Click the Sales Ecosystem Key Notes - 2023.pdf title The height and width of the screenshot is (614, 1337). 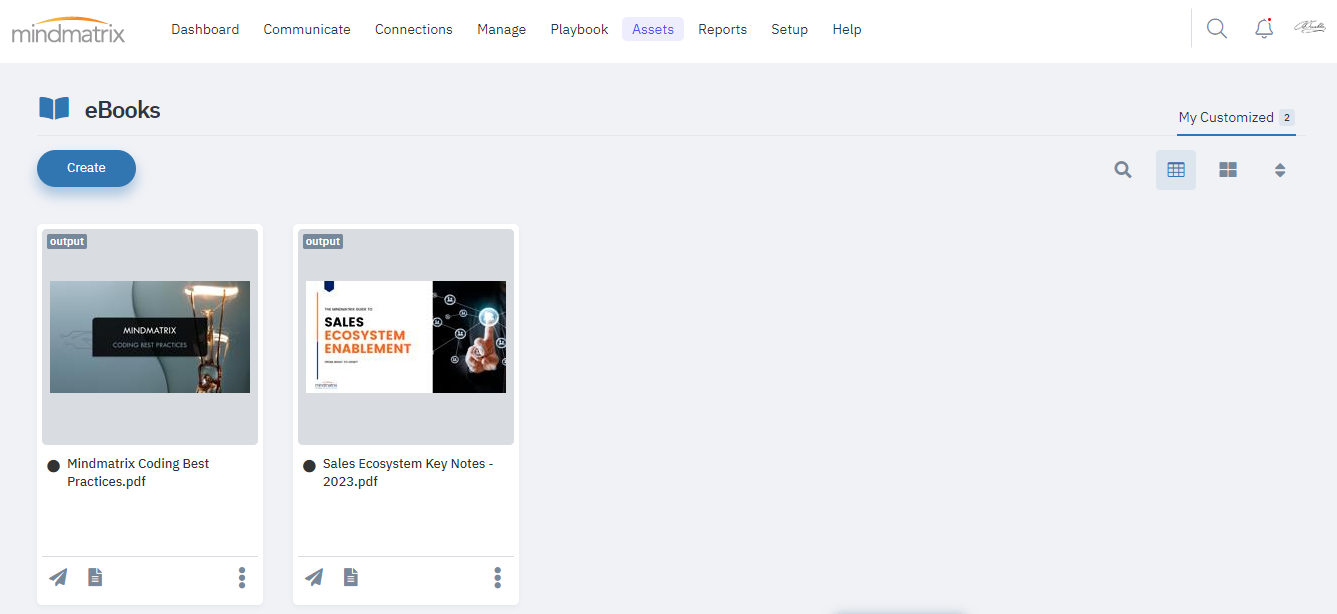(408, 473)
